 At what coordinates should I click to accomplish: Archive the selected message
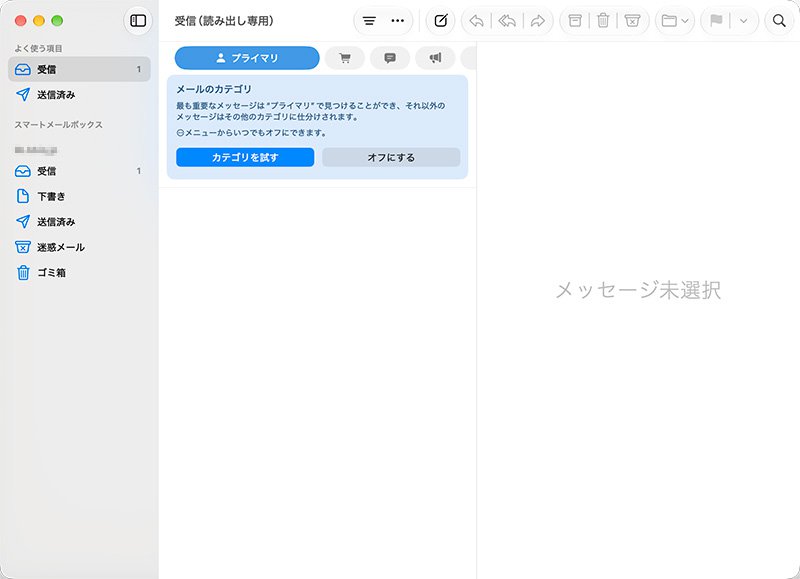[575, 21]
